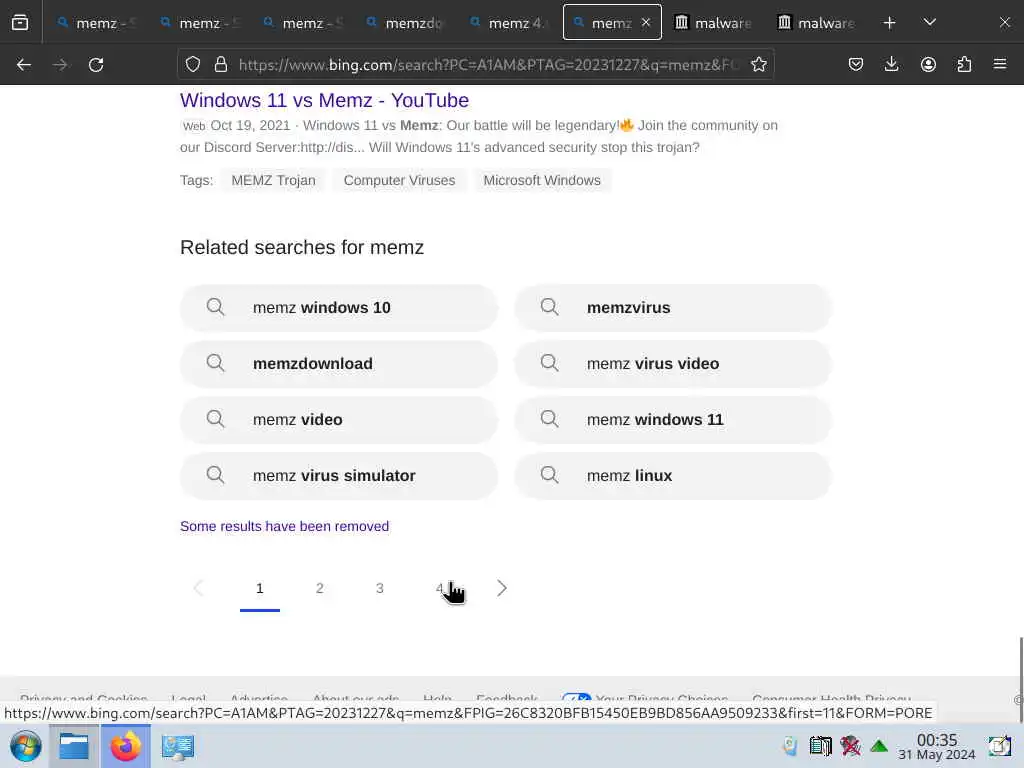Switch to the memz 4 tab

[509, 23]
